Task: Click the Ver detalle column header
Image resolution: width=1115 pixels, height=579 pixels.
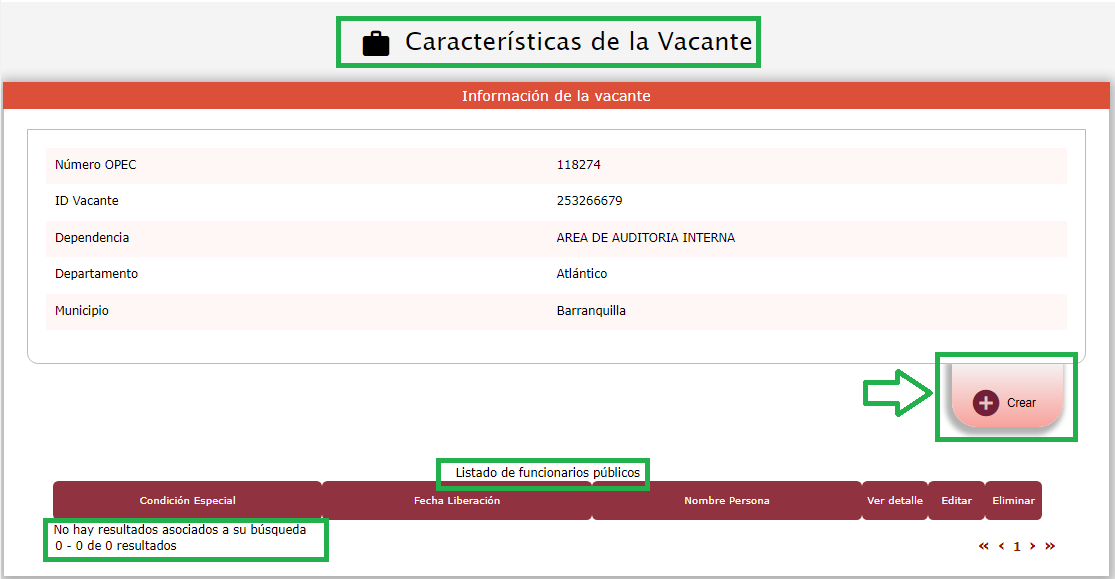Action: pos(894,500)
